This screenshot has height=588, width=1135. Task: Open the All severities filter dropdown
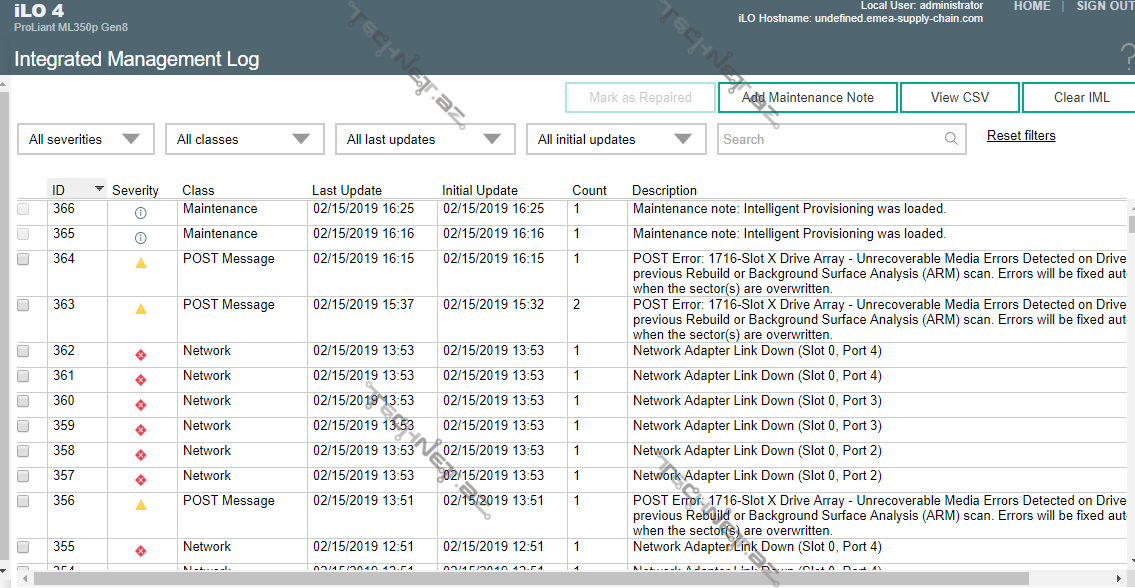coord(86,139)
